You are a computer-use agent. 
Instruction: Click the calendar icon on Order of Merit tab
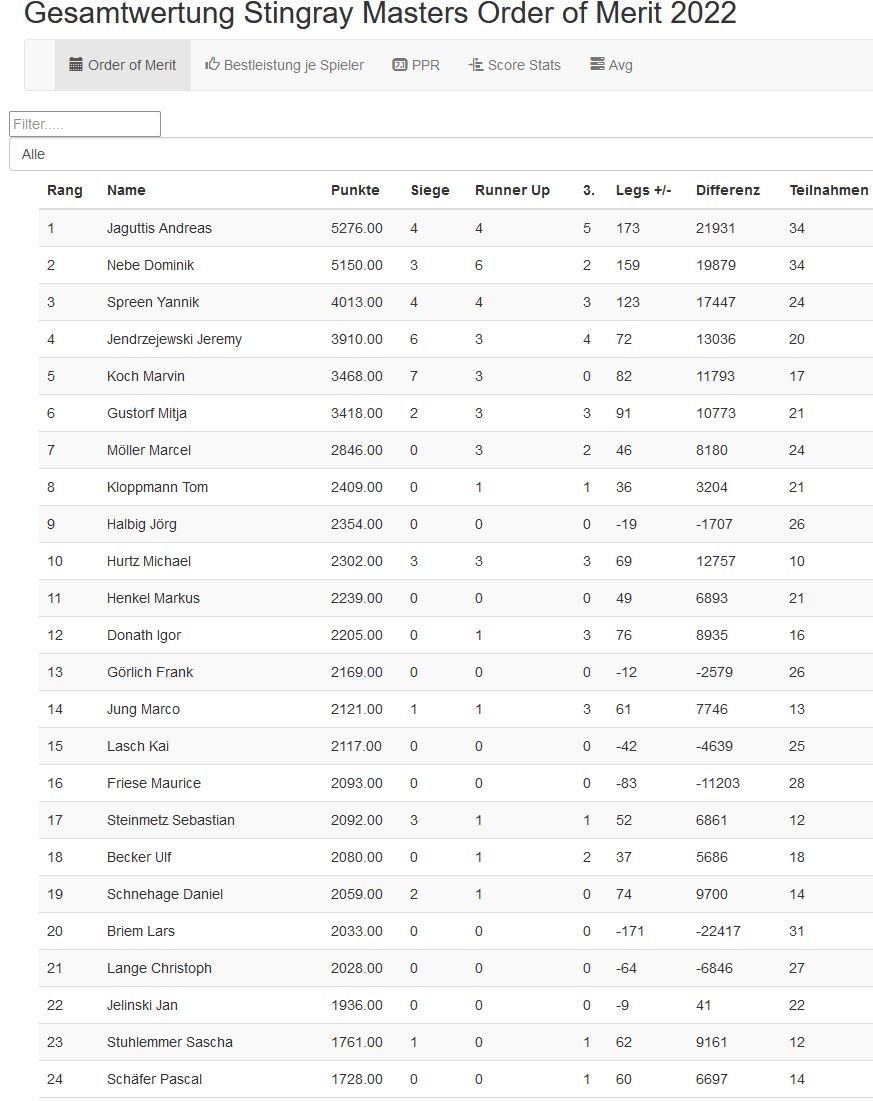[76, 65]
